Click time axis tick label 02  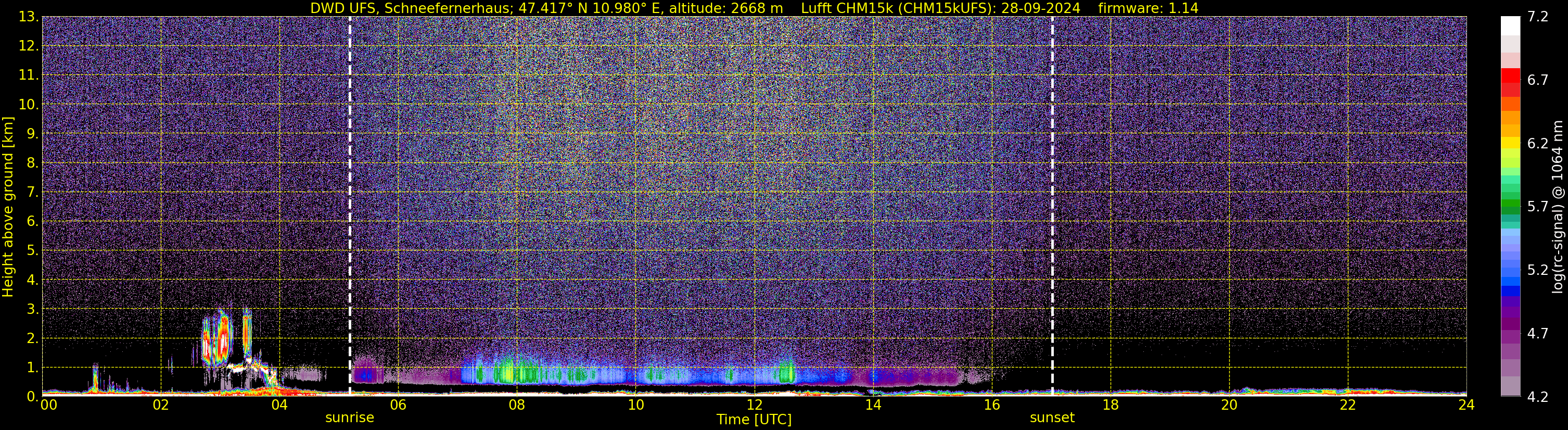[x=161, y=405]
